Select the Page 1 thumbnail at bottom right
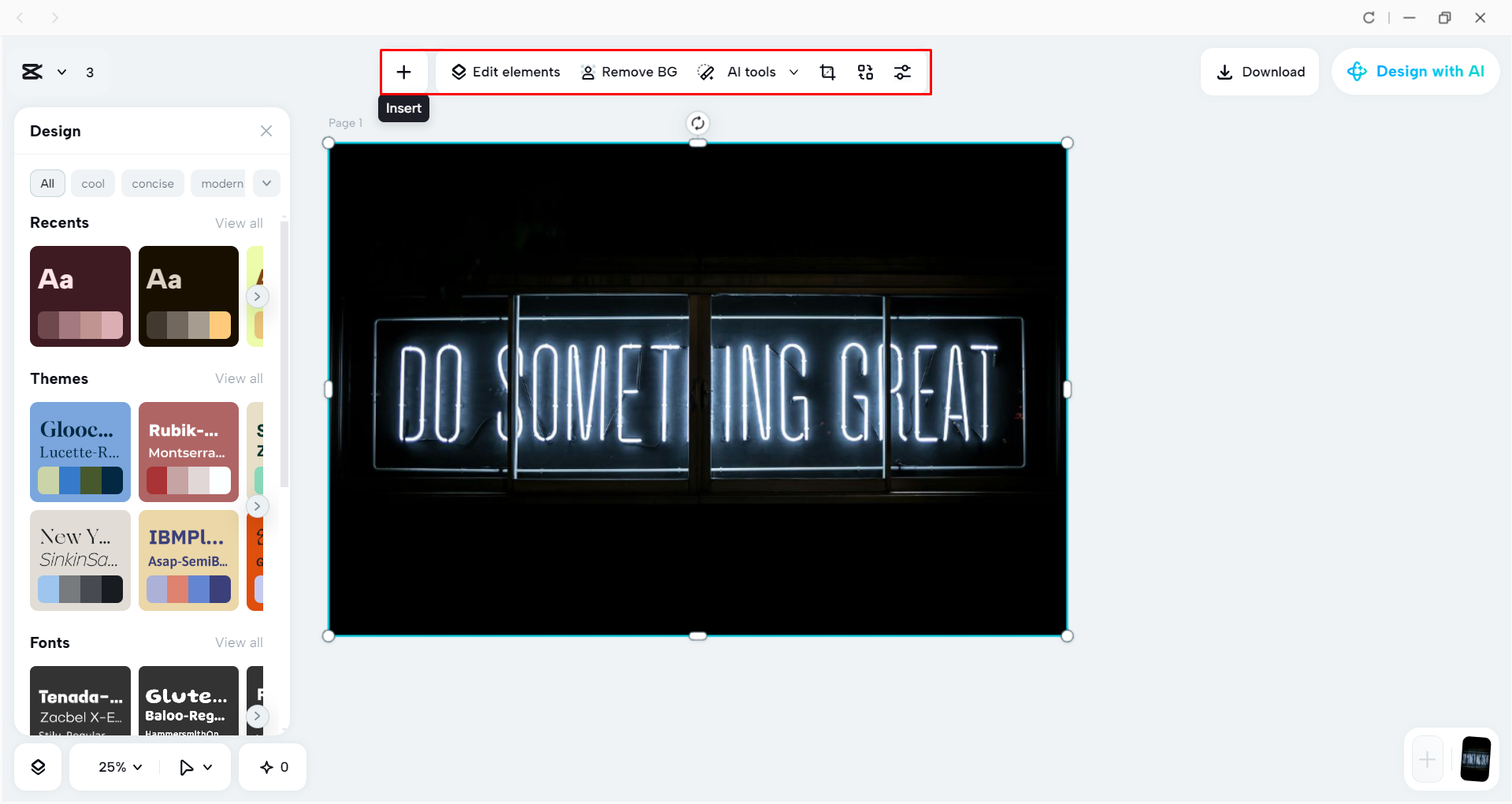This screenshot has width=1512, height=804. [x=1475, y=759]
